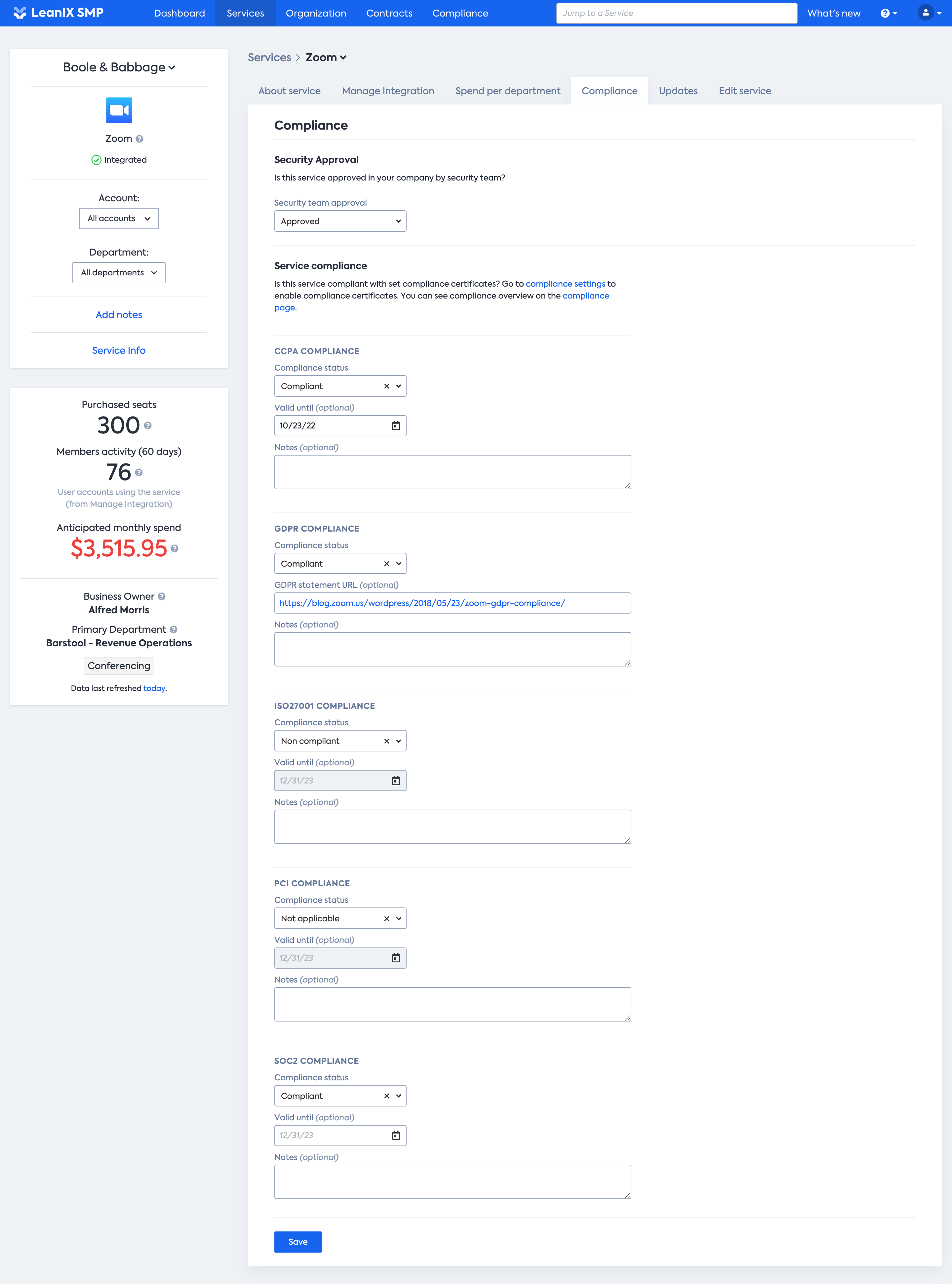Clear the PCI compliance status value

(387, 919)
